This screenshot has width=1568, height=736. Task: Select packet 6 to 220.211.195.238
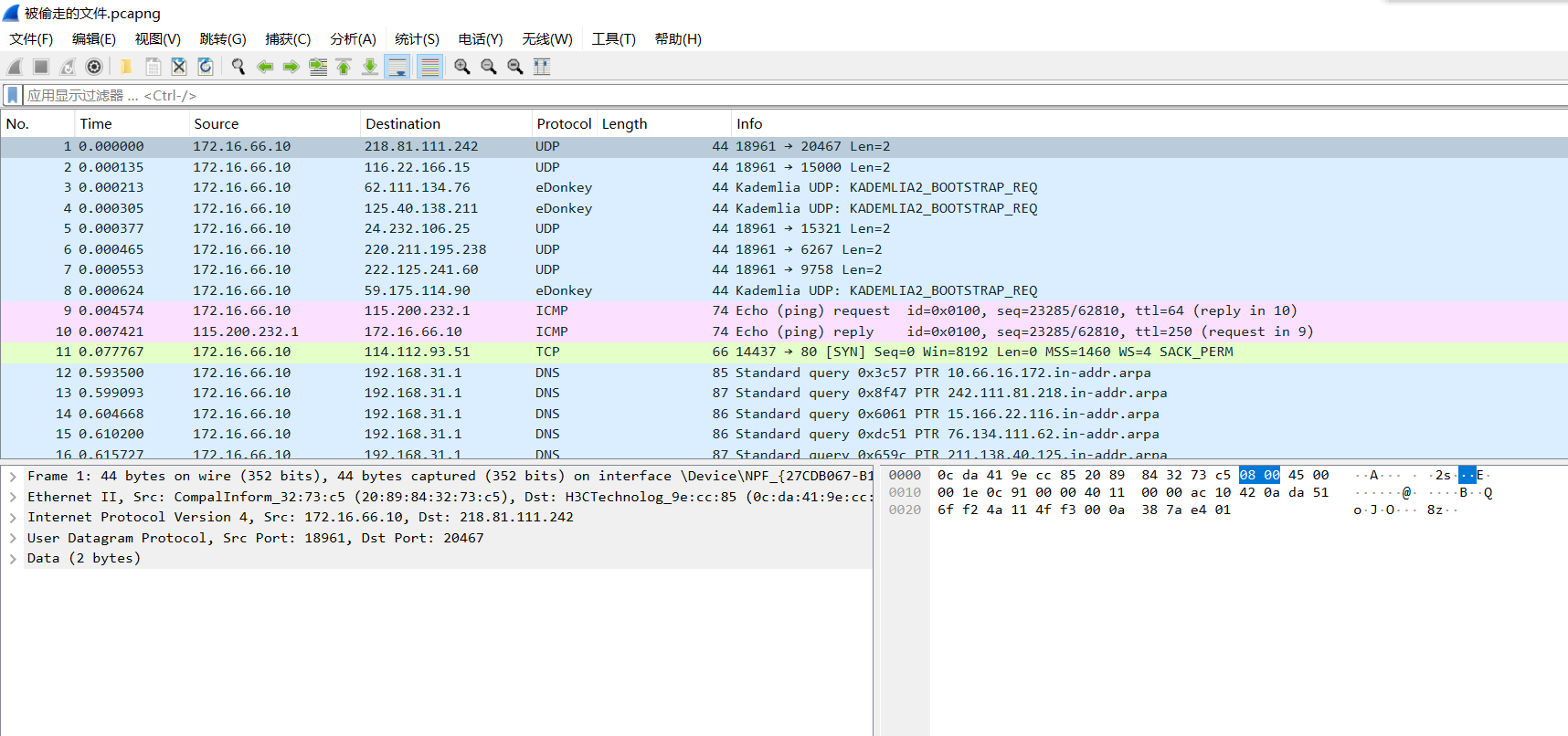784,249
